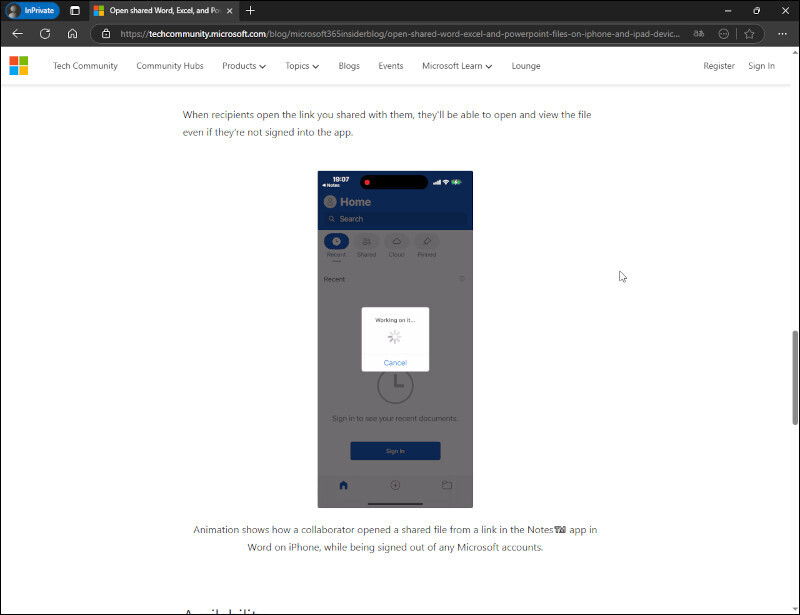
Task: Open a new browser tab
Action: 250,10
